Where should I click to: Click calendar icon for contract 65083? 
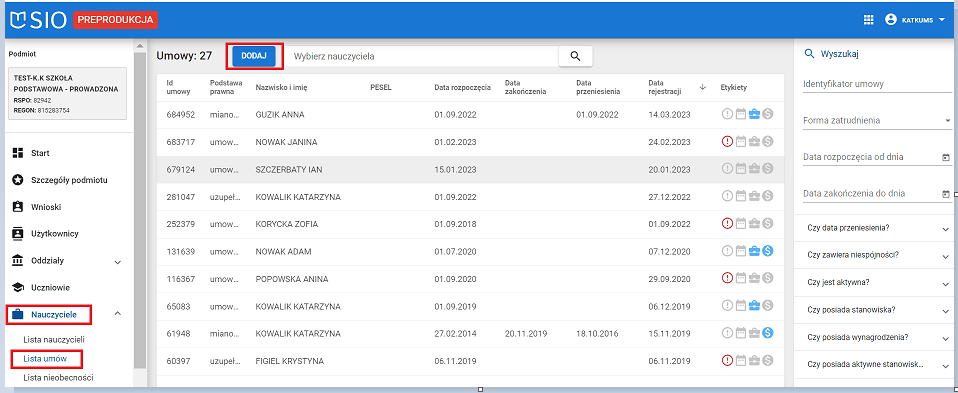coord(740,306)
